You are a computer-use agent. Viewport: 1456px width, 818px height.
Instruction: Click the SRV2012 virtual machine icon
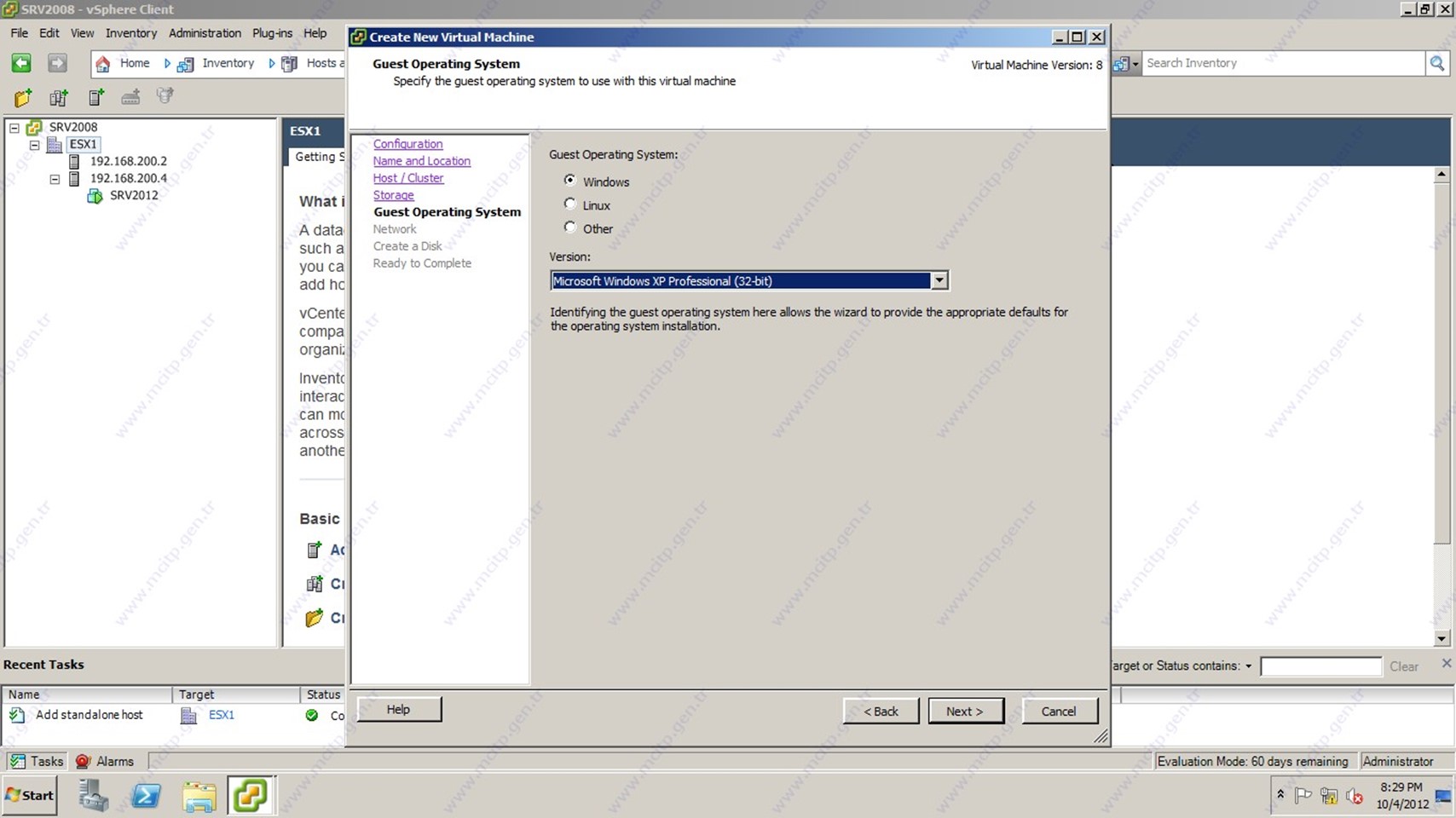tap(95, 196)
